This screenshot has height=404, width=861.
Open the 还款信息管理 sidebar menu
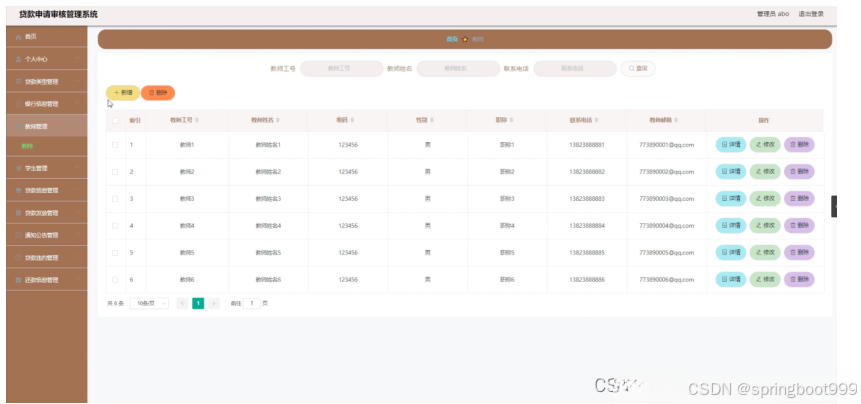click(47, 280)
